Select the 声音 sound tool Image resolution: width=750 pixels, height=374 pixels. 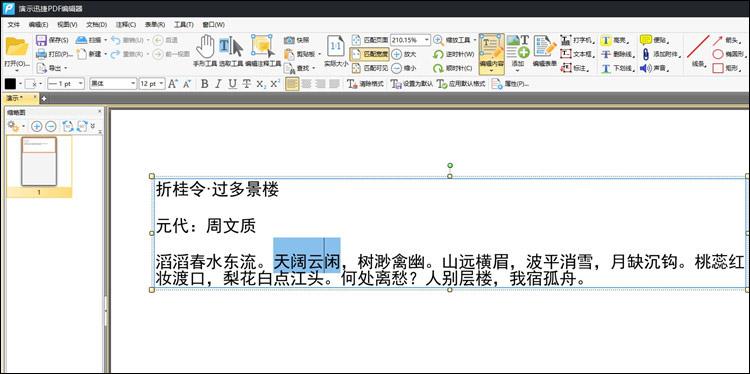654,68
